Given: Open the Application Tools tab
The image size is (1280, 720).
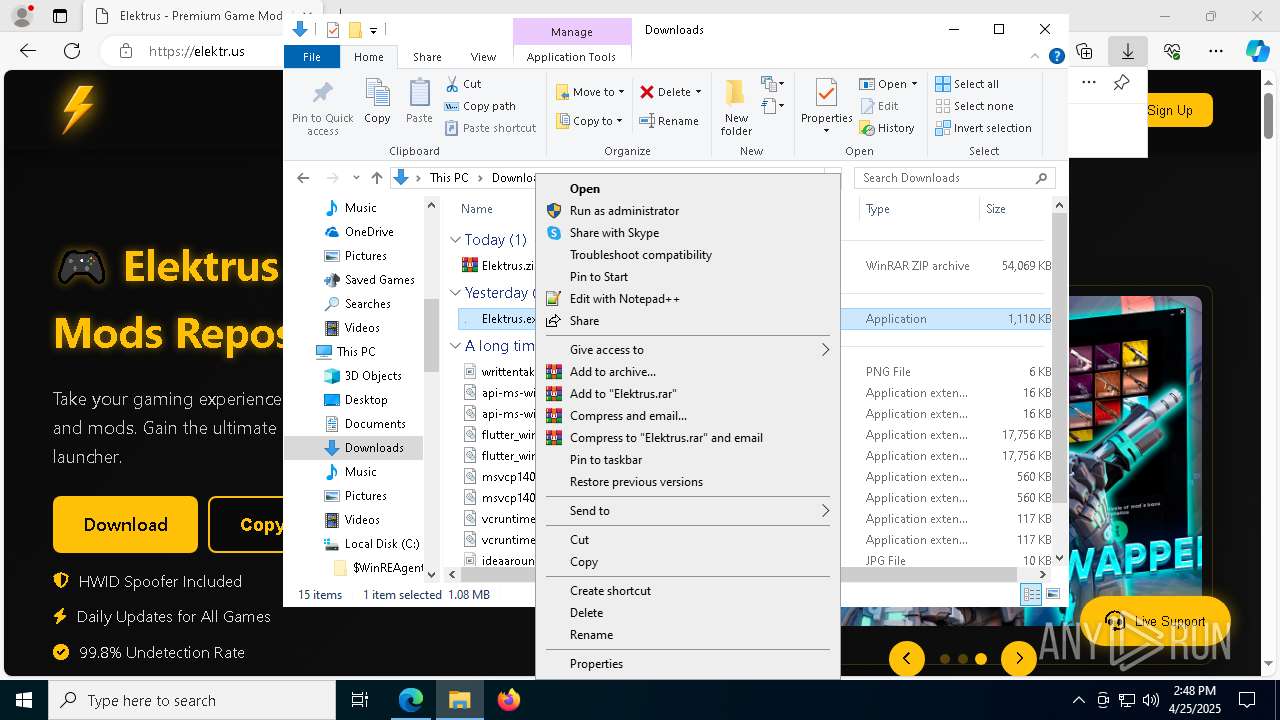Looking at the screenshot, I should click(x=571, y=57).
